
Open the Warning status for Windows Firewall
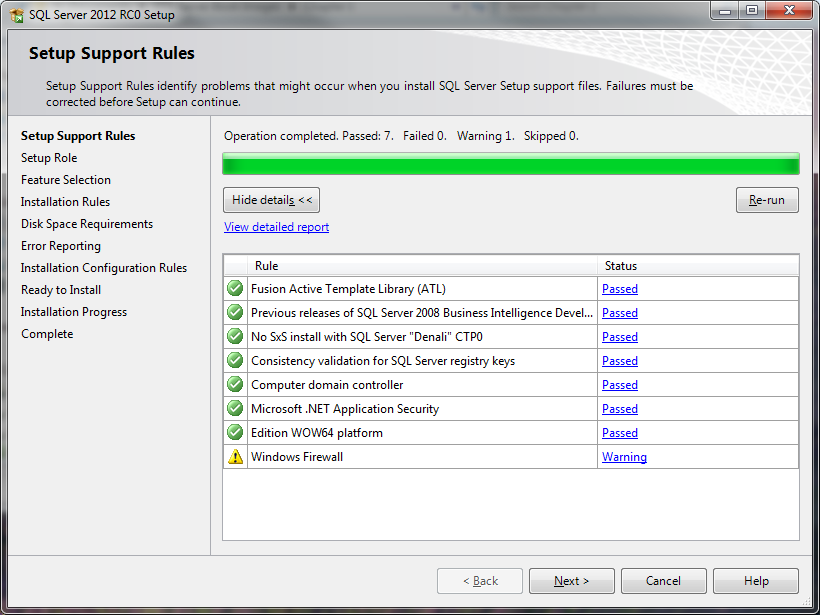coord(624,457)
